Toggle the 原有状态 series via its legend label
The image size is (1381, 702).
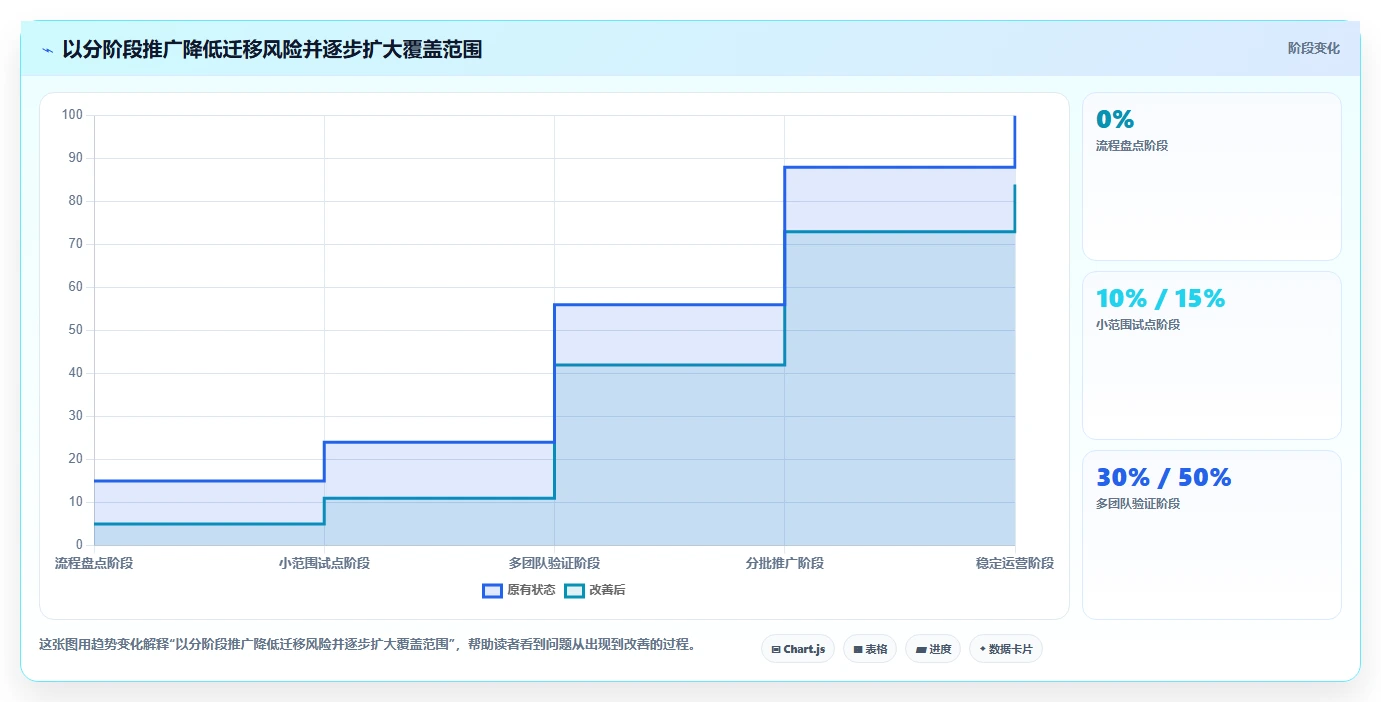531,590
